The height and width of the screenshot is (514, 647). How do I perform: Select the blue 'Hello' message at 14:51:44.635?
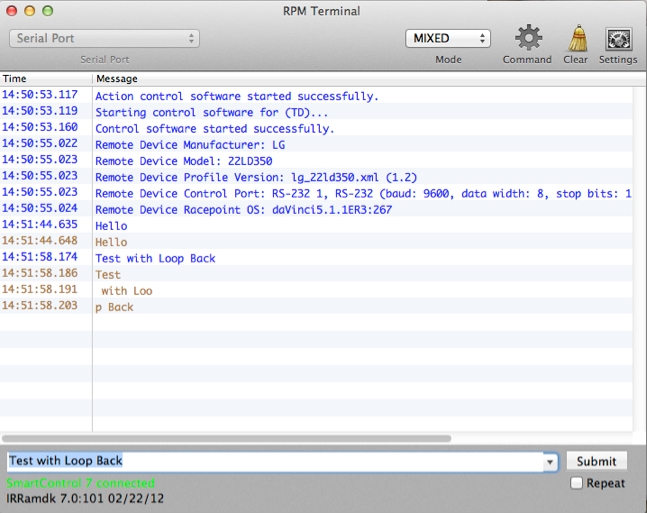coord(111,226)
